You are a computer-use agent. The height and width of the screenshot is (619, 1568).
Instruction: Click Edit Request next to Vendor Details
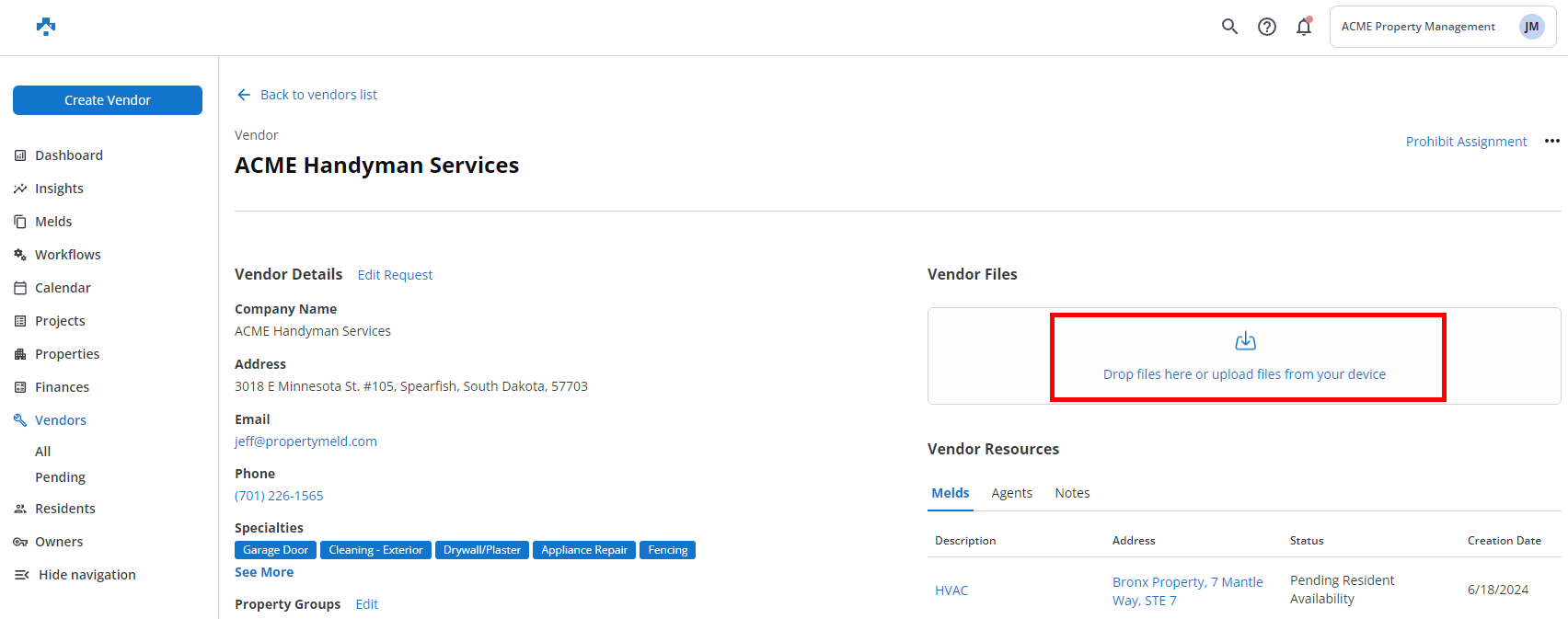(395, 275)
